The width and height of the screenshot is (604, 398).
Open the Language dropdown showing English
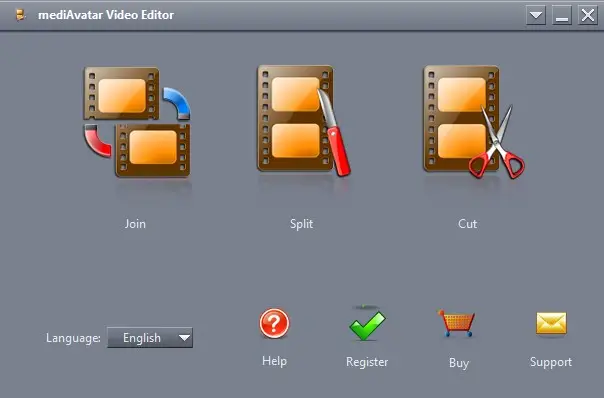click(x=150, y=338)
